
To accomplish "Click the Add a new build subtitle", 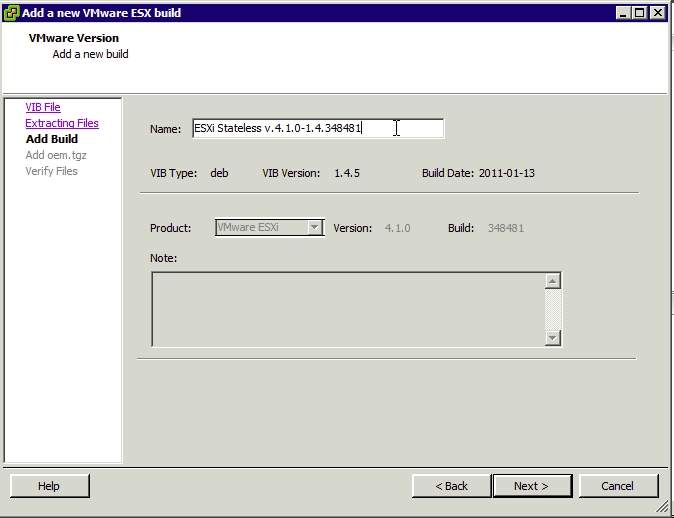I will 90,54.
